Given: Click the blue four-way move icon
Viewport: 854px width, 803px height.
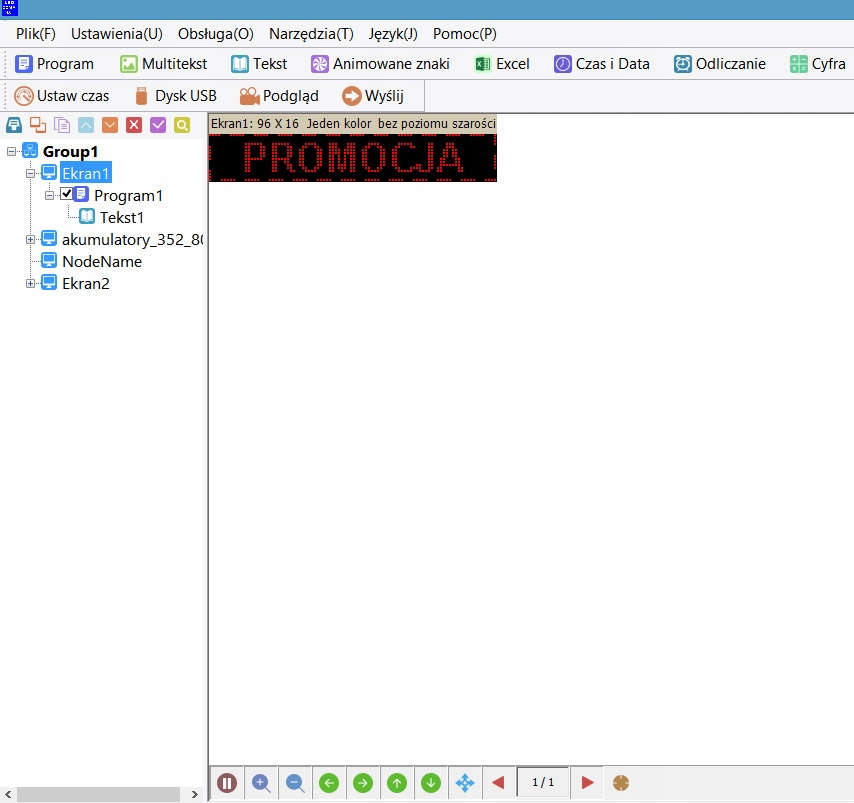Looking at the screenshot, I should 465,783.
